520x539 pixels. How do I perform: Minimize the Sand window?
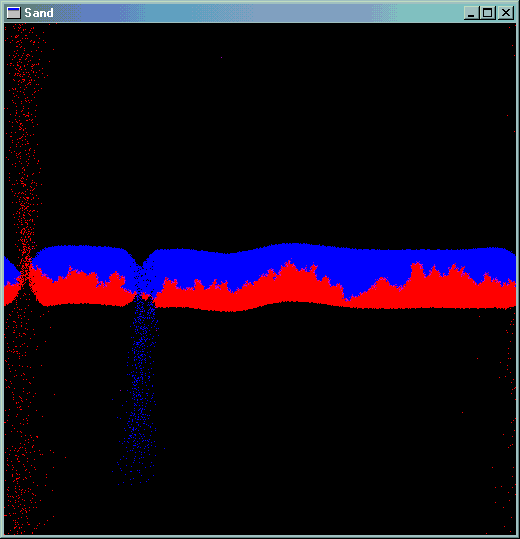pos(471,13)
